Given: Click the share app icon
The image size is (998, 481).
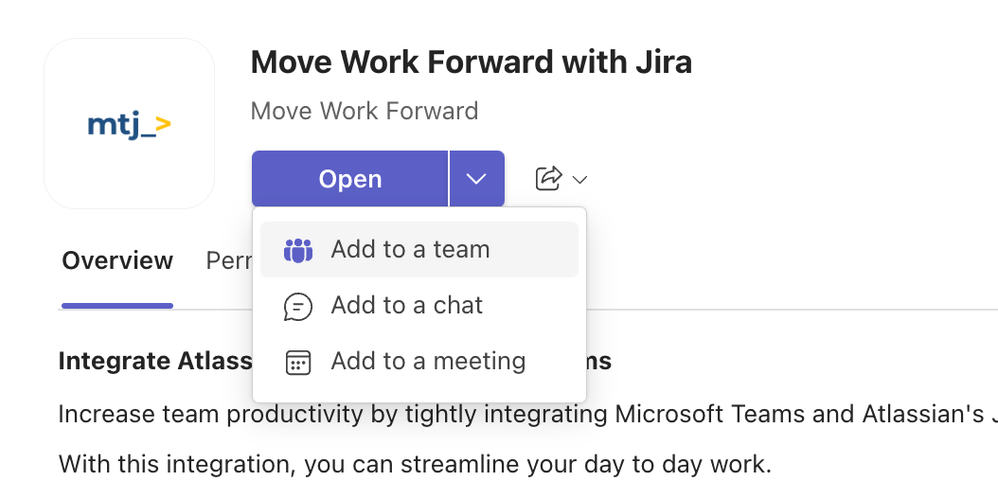Looking at the screenshot, I should [x=549, y=179].
